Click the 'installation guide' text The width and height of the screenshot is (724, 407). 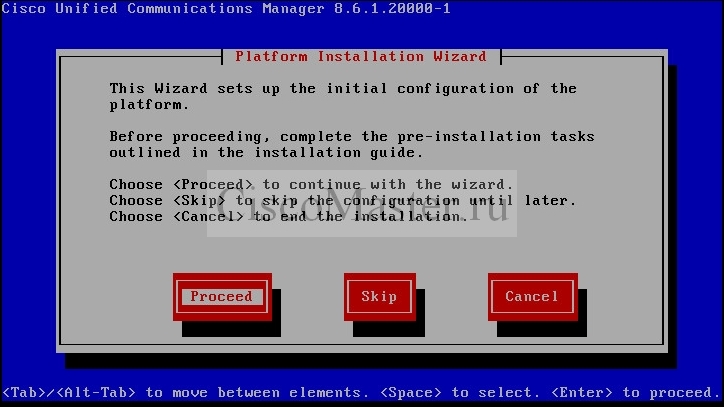click(x=339, y=152)
